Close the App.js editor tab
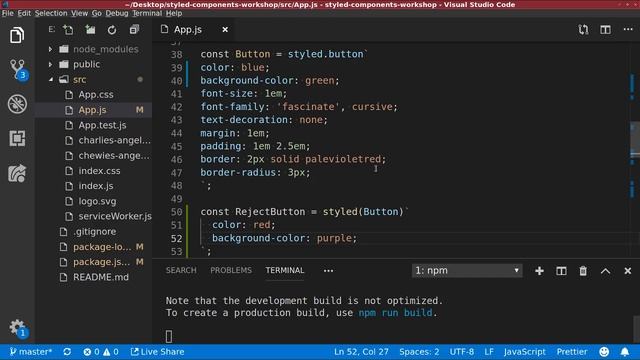 (225, 29)
